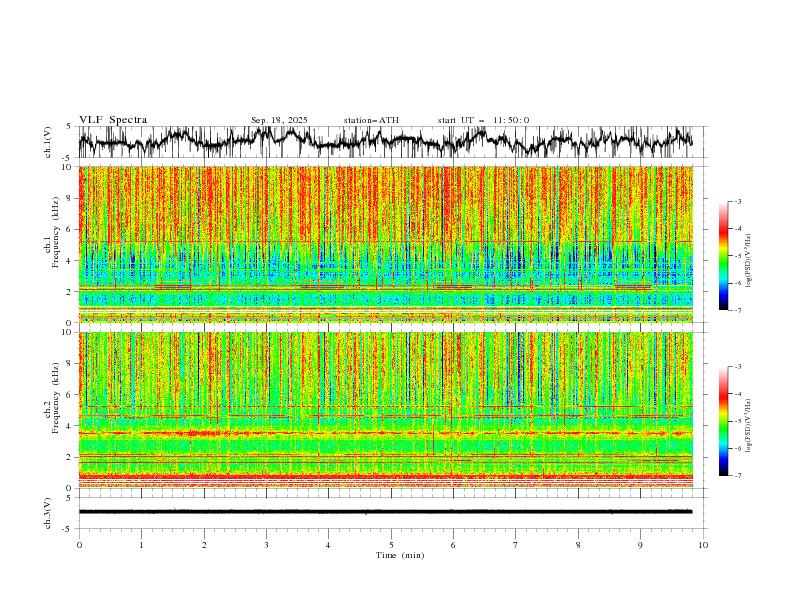Click the ch.3 flat voltage trace
Viewport: 792px width, 612px height.
pyautogui.click(x=385, y=512)
